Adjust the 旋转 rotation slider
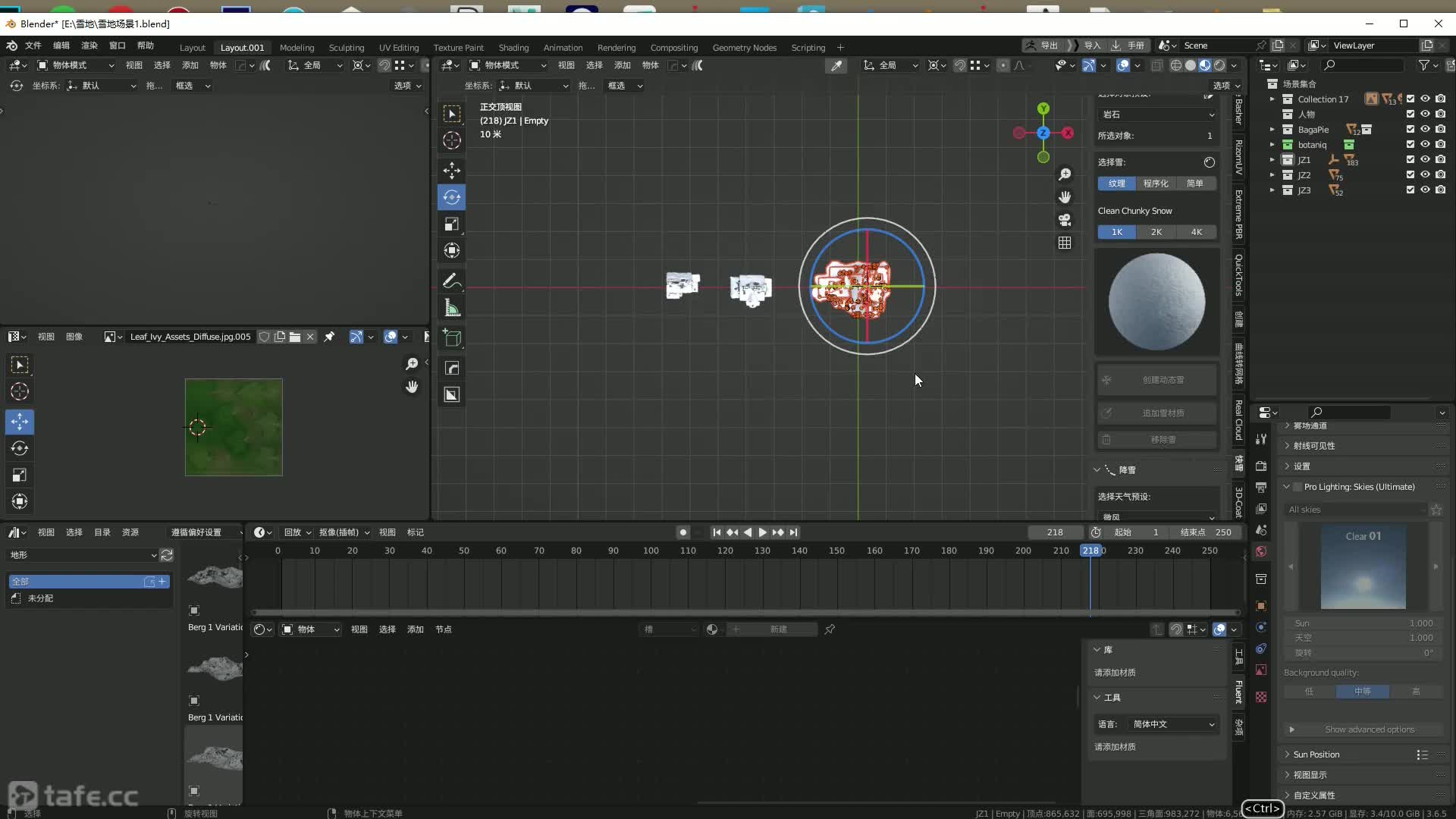The image size is (1456, 819). tap(1363, 653)
